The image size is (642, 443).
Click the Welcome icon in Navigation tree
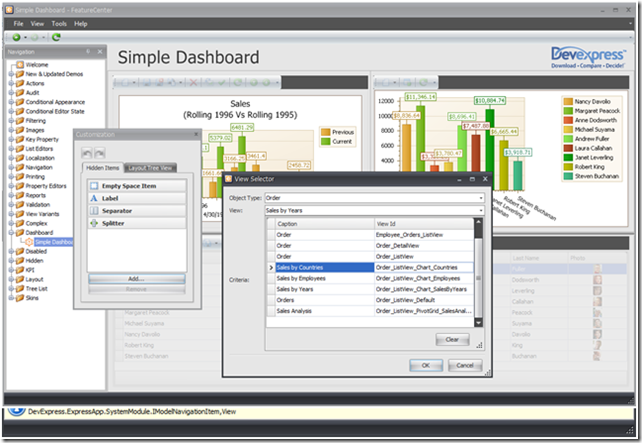pyautogui.click(x=20, y=65)
